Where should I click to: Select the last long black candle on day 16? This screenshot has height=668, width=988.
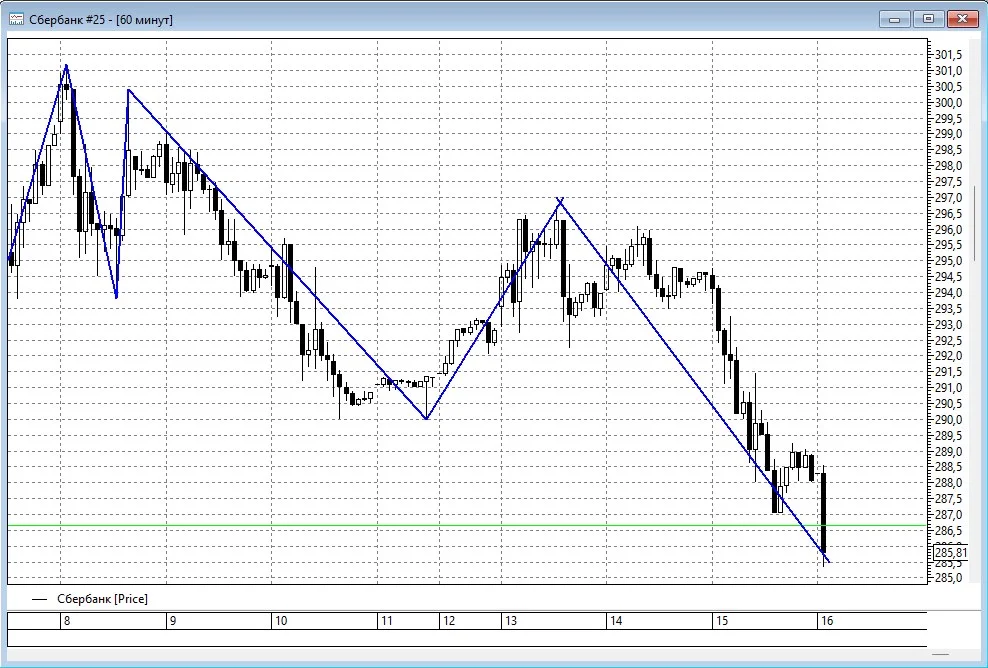tap(824, 513)
